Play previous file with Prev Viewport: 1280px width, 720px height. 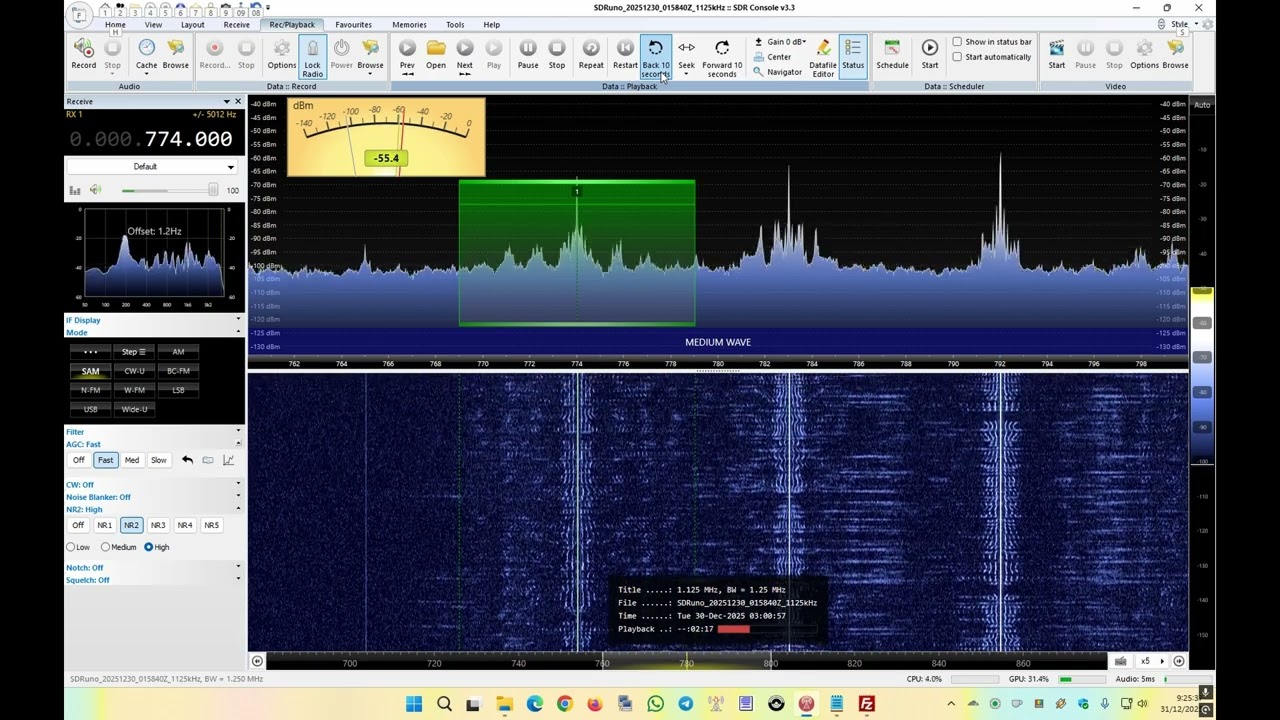click(x=407, y=55)
